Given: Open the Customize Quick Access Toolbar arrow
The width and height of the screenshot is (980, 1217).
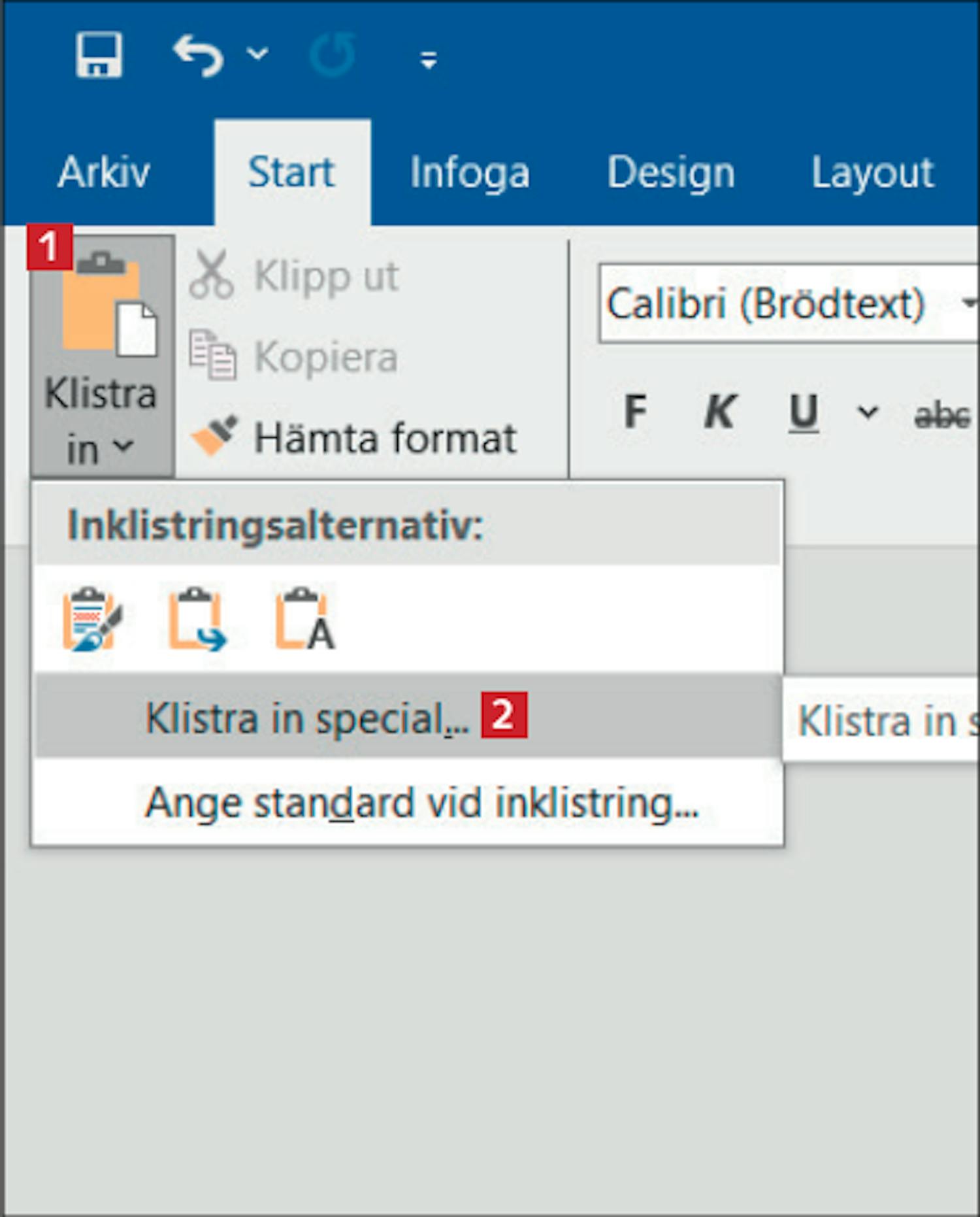Looking at the screenshot, I should point(429,60).
